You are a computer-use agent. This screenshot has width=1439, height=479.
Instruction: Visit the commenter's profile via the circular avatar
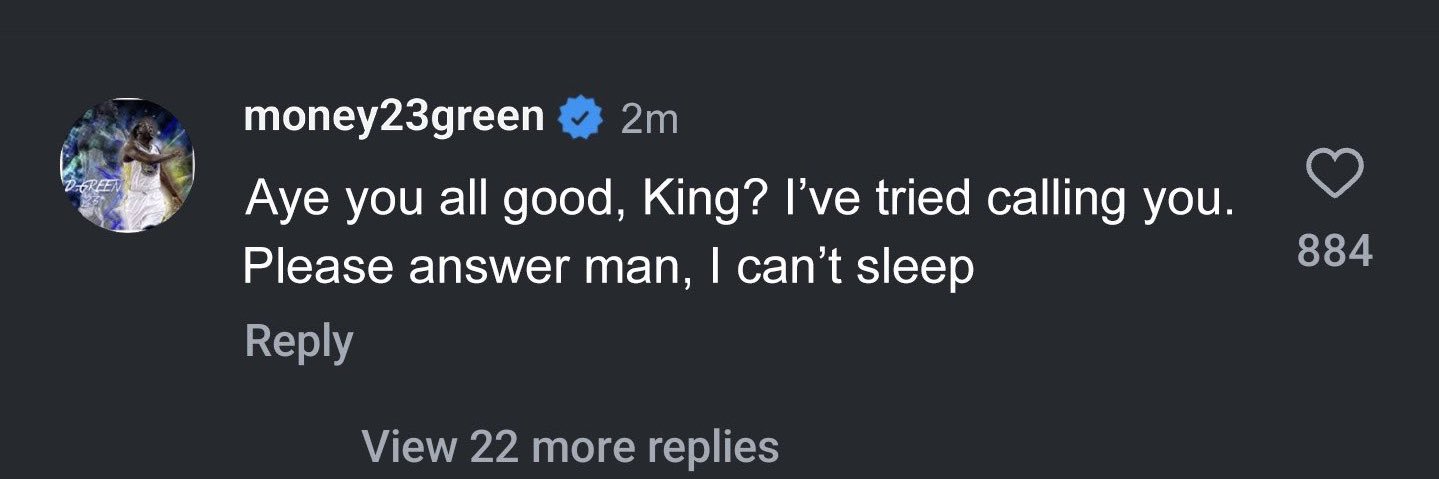tap(127, 165)
